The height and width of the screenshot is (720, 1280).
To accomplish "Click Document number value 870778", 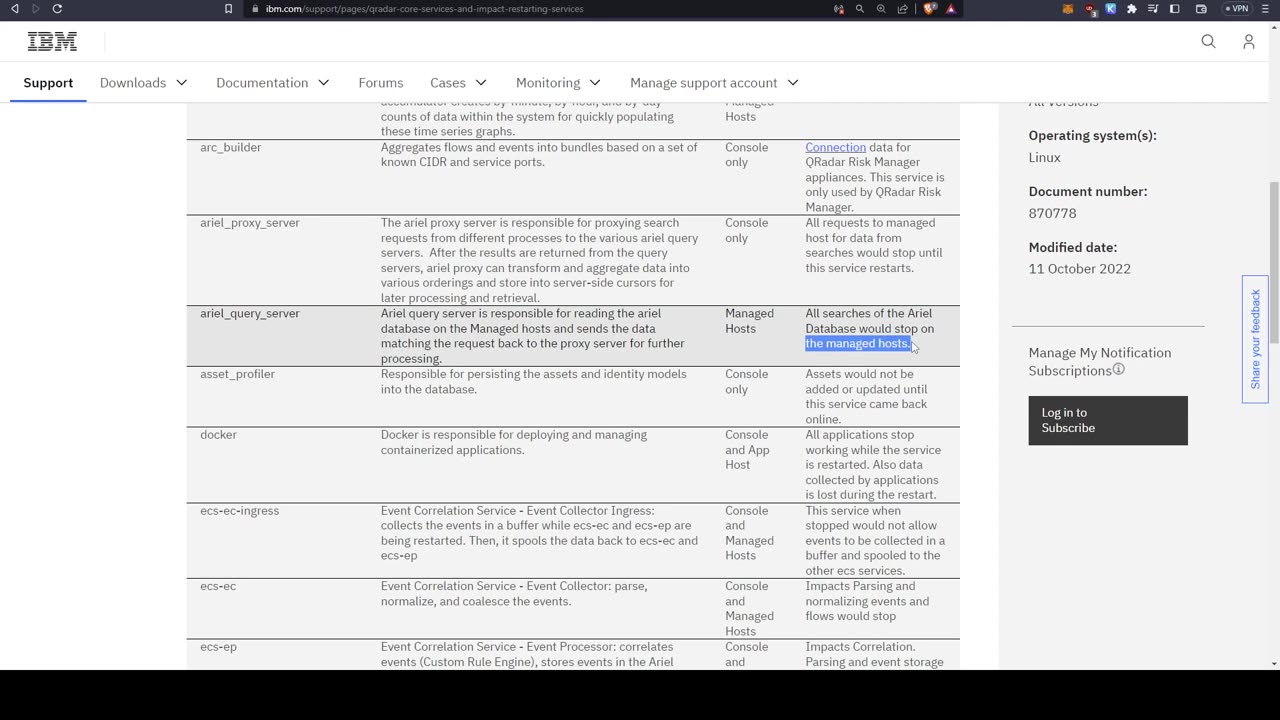I will 1052,213.
